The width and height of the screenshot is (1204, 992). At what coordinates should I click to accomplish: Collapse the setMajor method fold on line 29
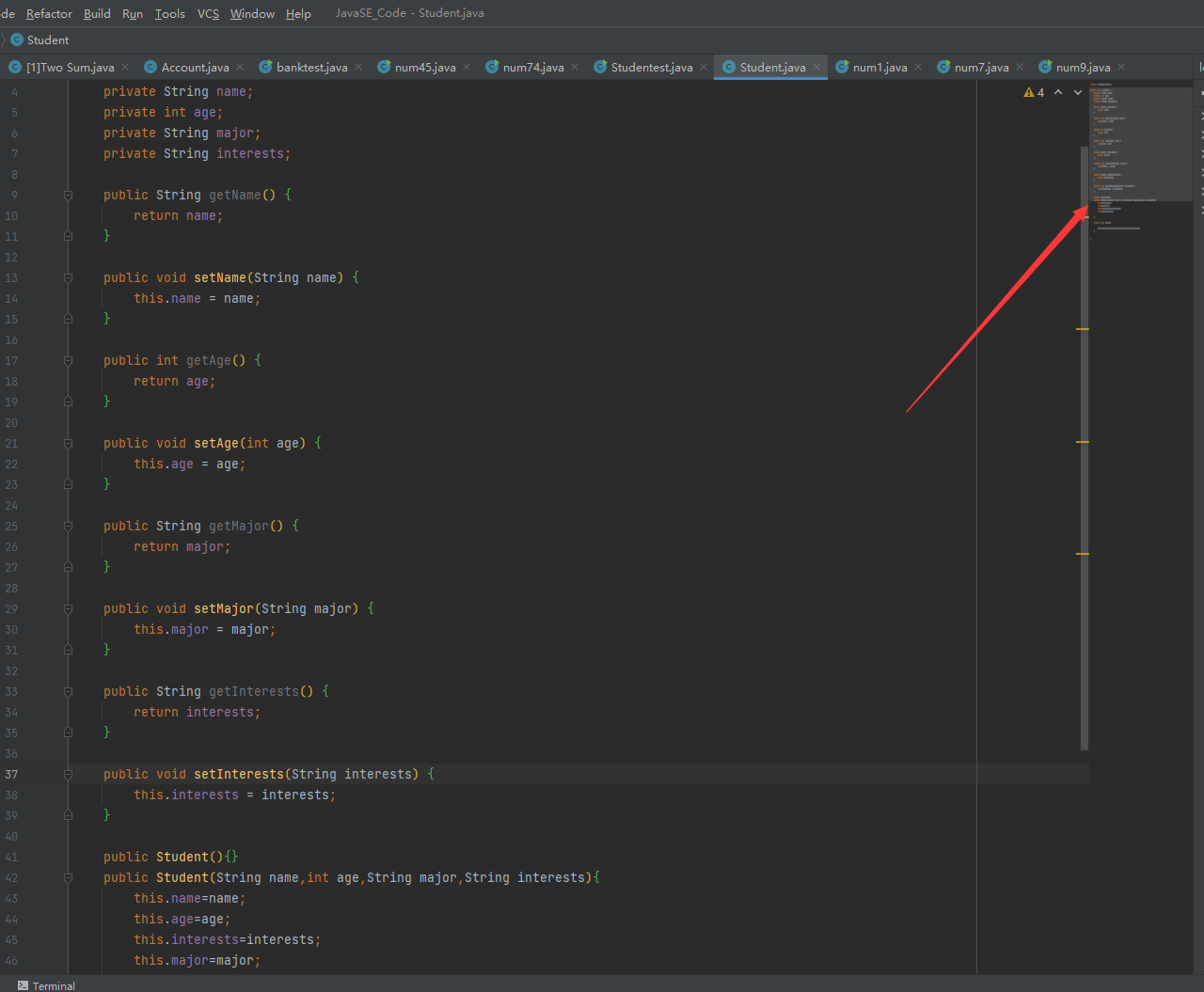tap(68, 609)
